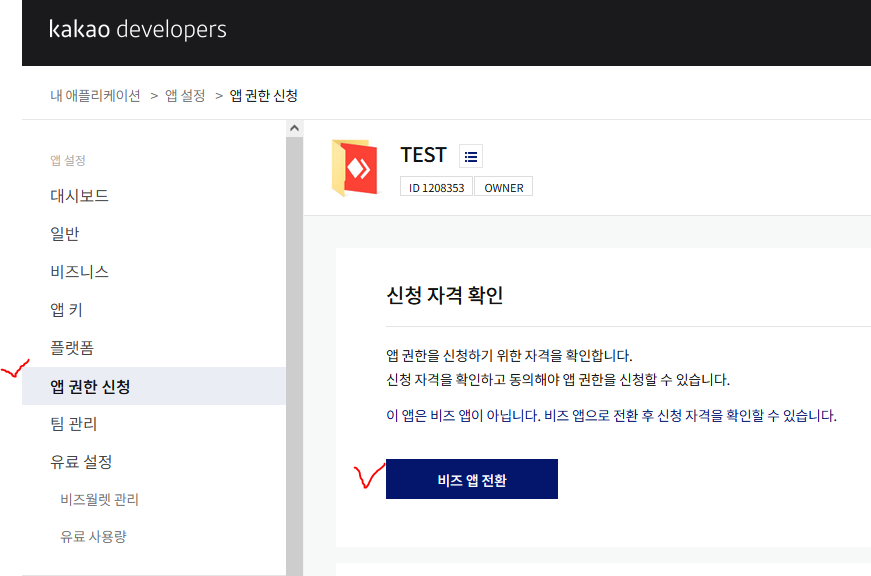Click the TEST app name

coord(423,155)
